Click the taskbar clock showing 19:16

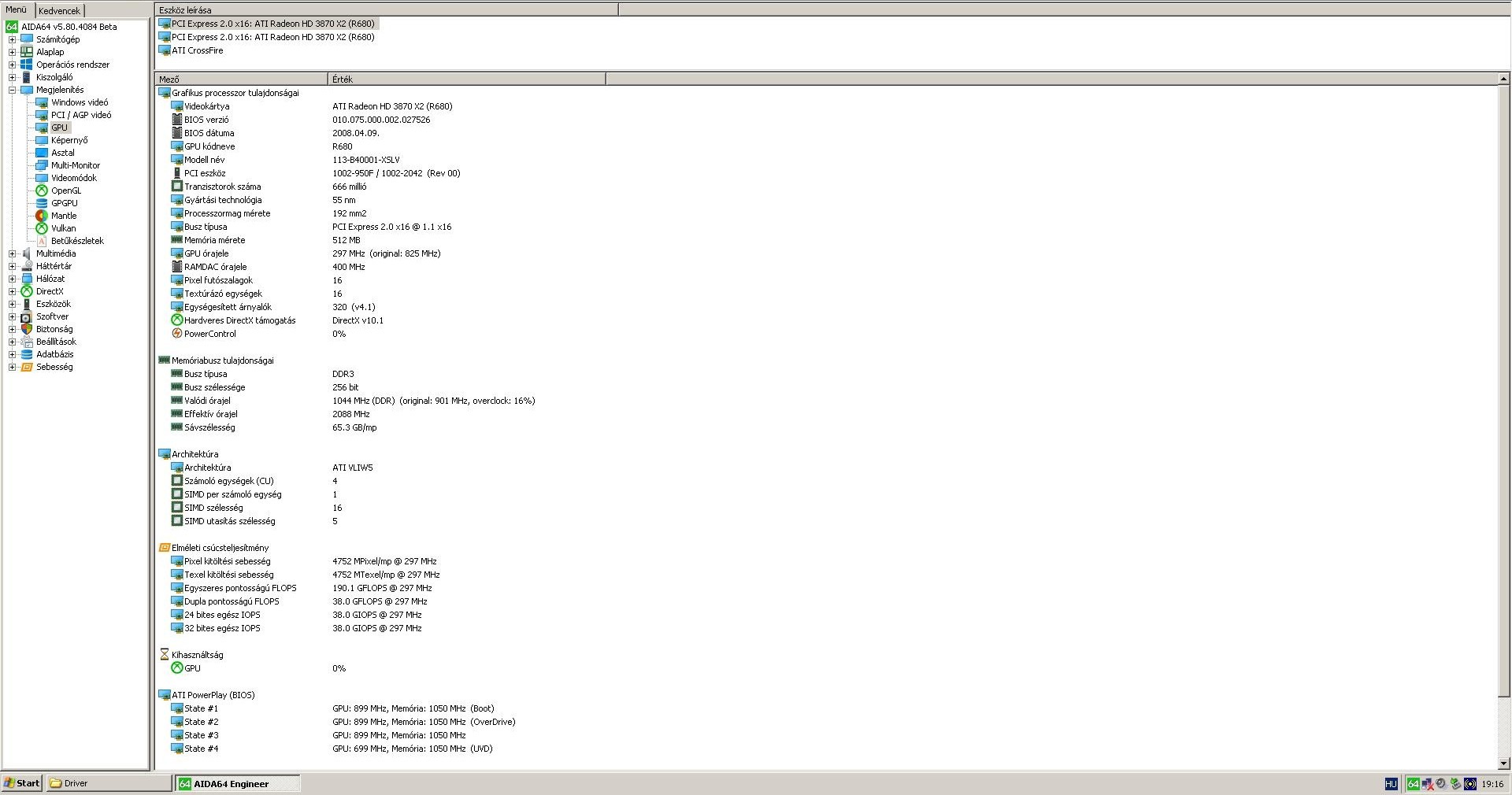point(1492,784)
